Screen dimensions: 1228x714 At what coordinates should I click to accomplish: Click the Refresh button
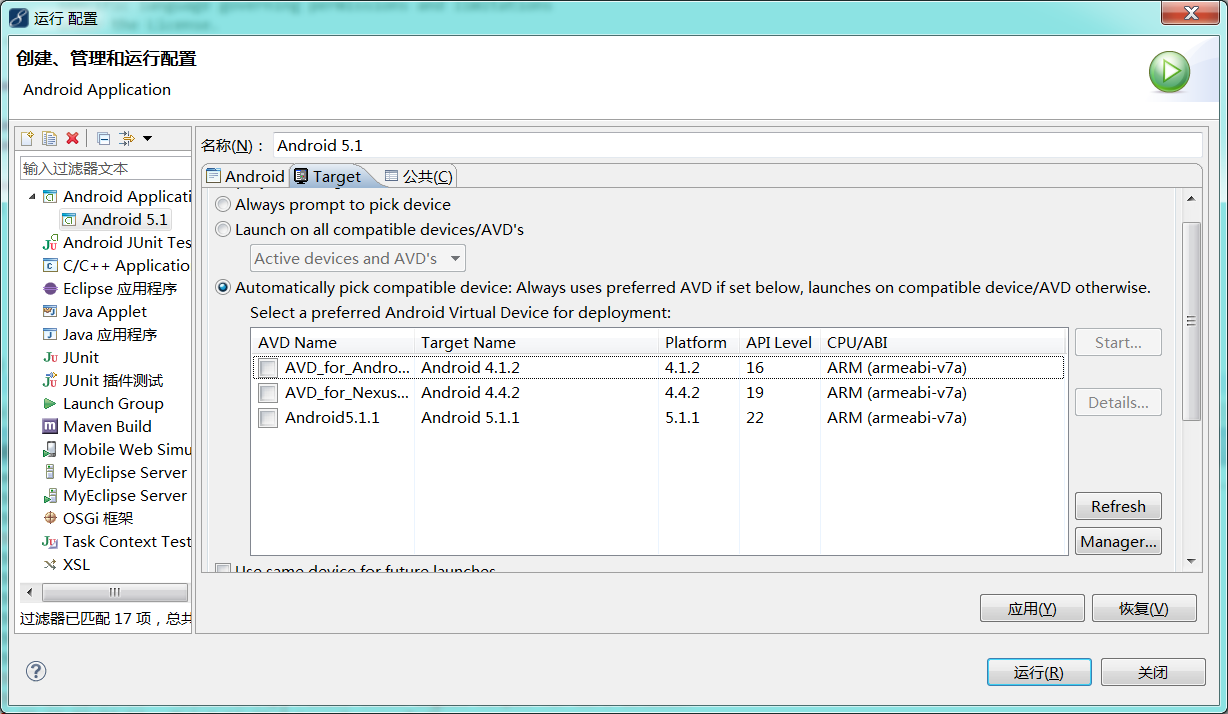pyautogui.click(x=1118, y=506)
